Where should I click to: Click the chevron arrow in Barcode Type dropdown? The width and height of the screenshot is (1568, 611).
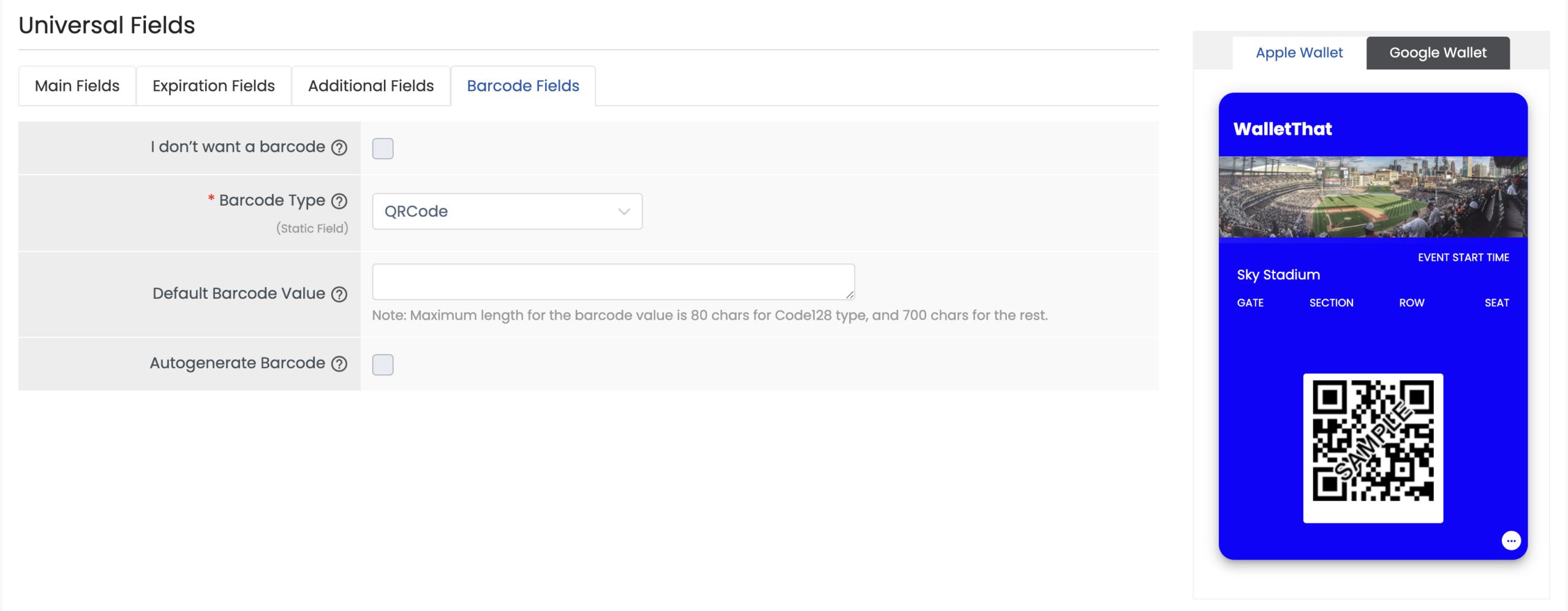point(624,211)
